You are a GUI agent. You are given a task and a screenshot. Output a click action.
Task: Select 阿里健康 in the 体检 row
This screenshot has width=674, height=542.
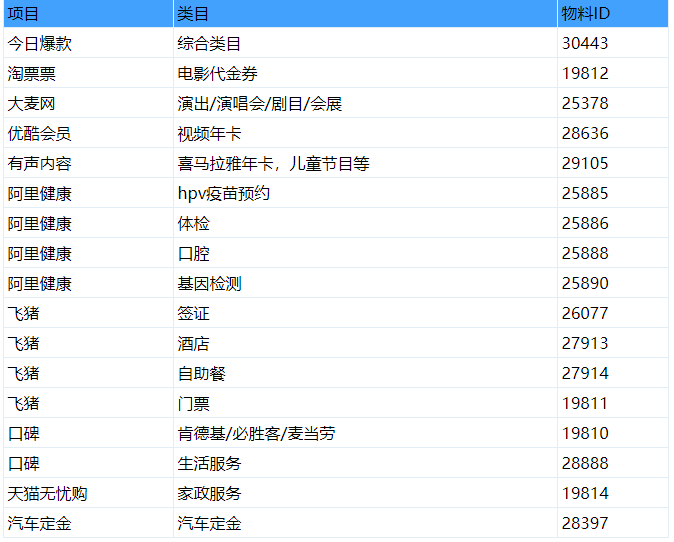(x=88, y=223)
